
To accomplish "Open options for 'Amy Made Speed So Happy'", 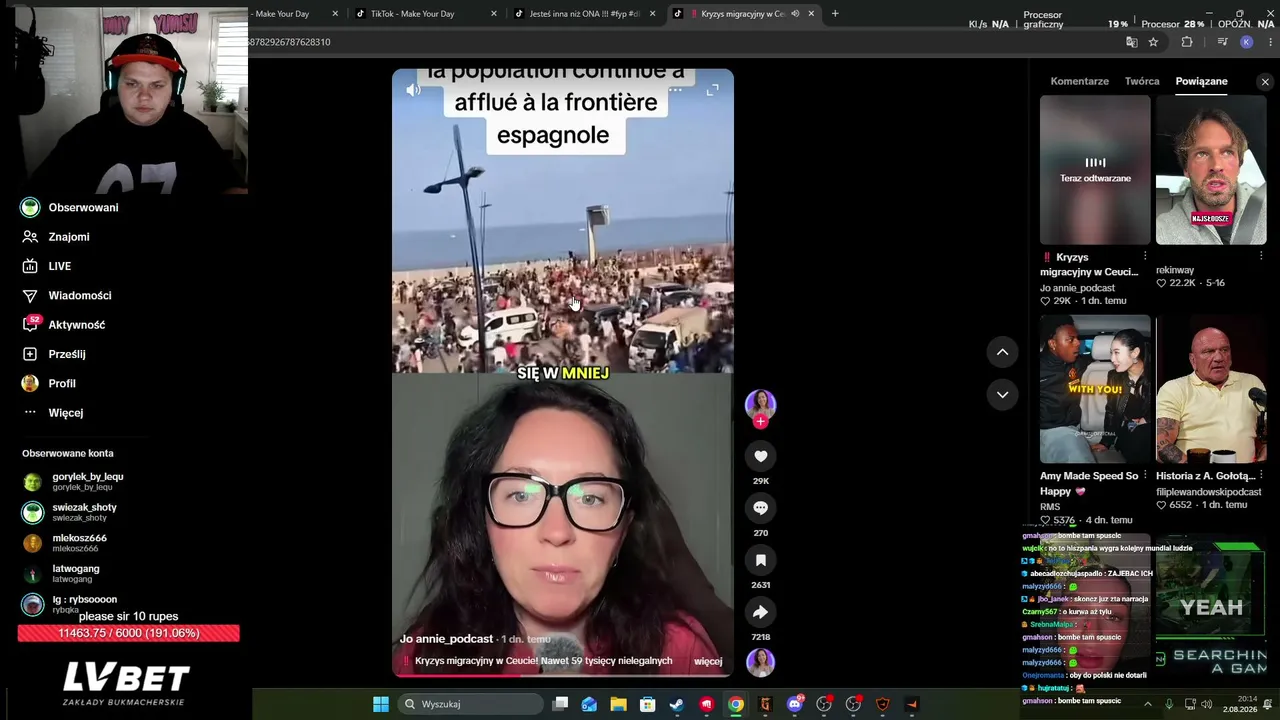I will pos(1145,476).
